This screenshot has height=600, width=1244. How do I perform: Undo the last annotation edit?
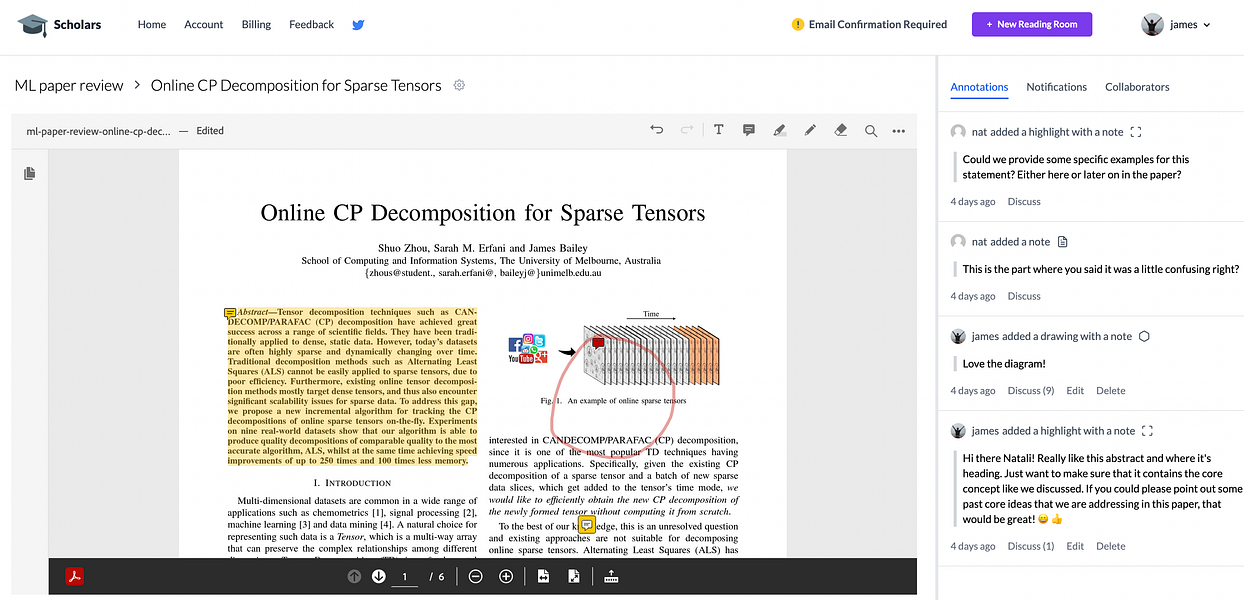coord(656,130)
